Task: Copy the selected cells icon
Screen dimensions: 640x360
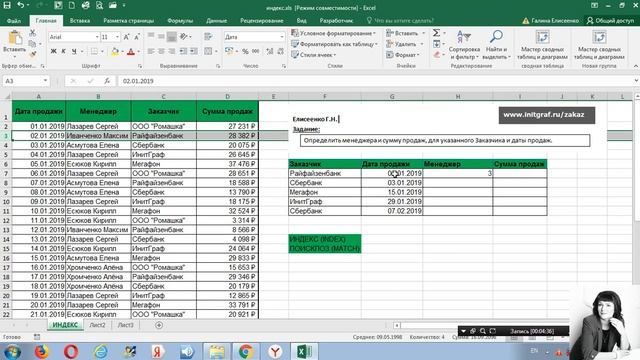Action: (33, 44)
